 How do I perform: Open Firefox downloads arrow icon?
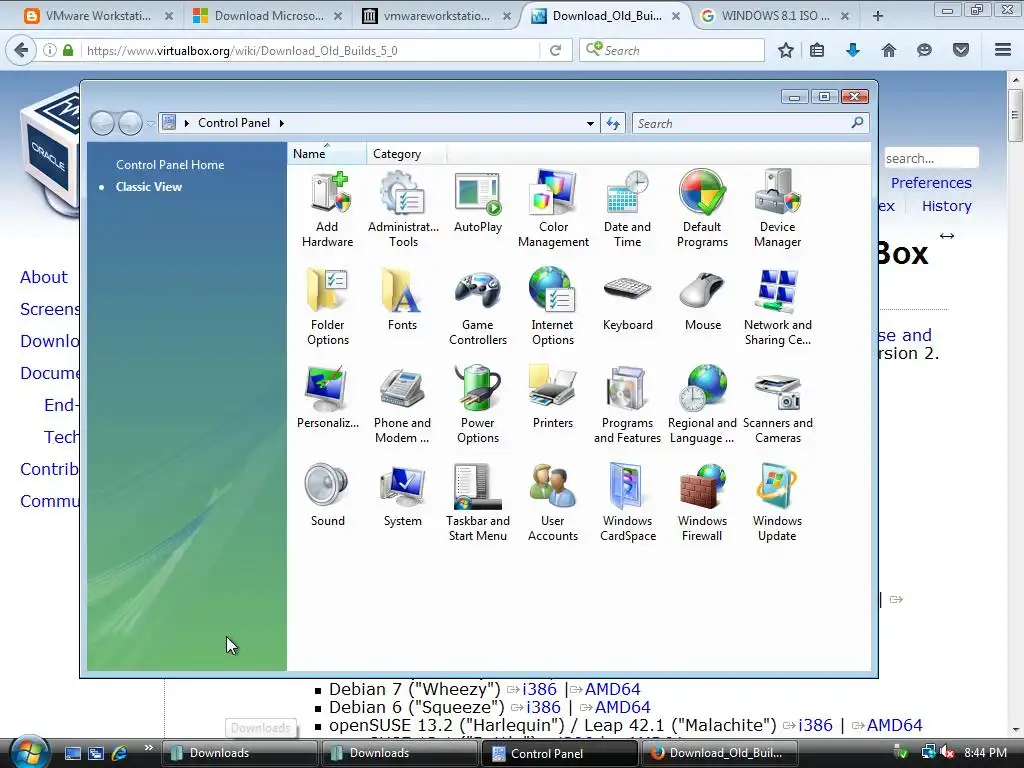coord(853,50)
